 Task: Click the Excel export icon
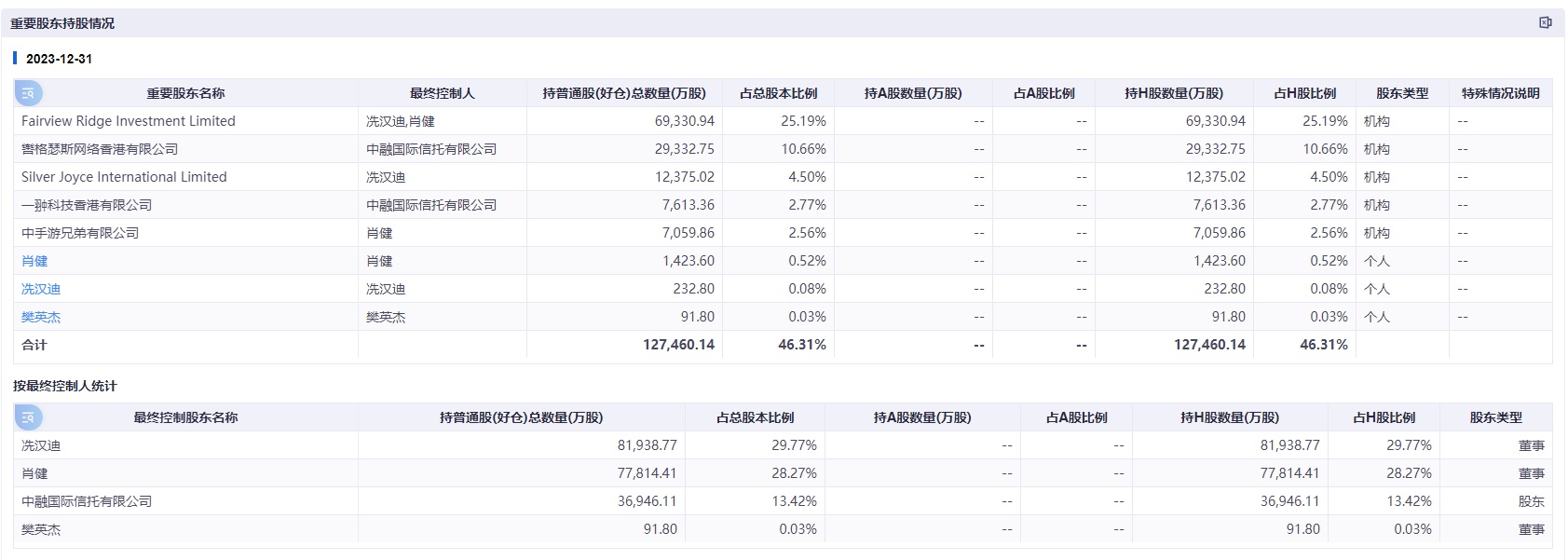[x=1545, y=22]
